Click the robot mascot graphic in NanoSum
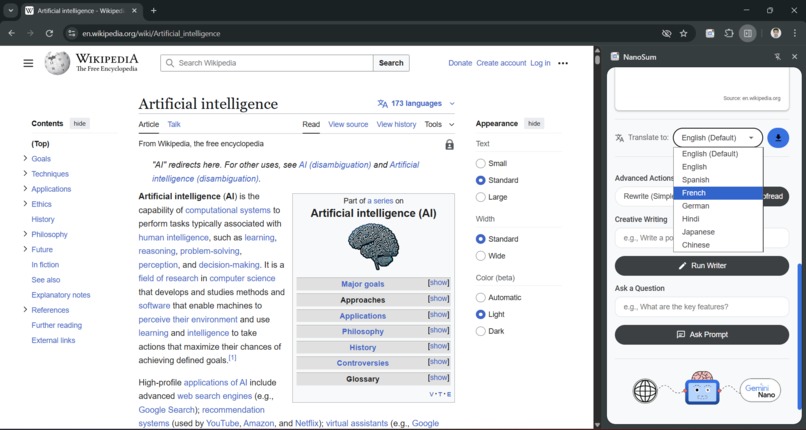This screenshot has width=806, height=430. coord(702,388)
